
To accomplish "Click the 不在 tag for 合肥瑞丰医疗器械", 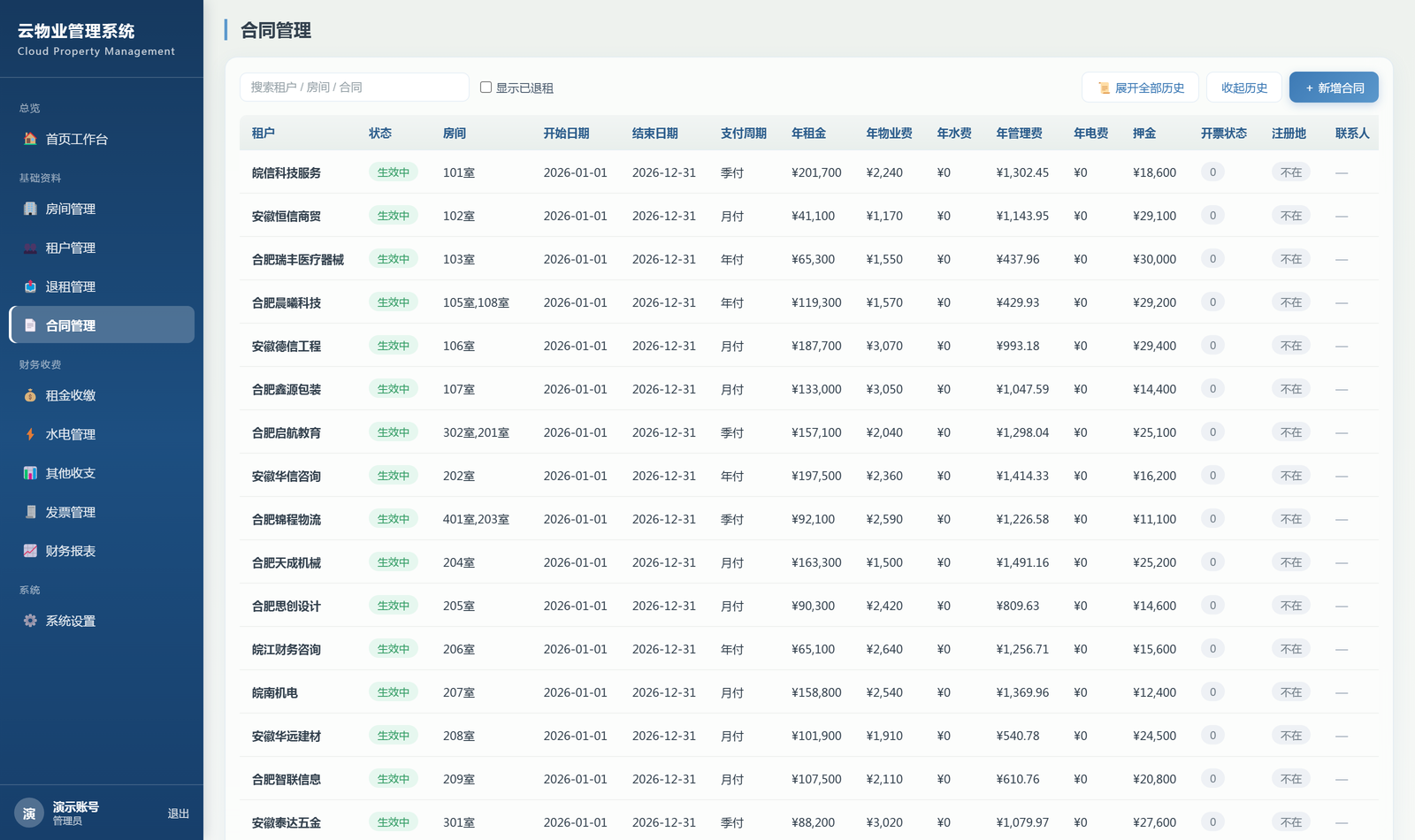I will click(x=1291, y=259).
